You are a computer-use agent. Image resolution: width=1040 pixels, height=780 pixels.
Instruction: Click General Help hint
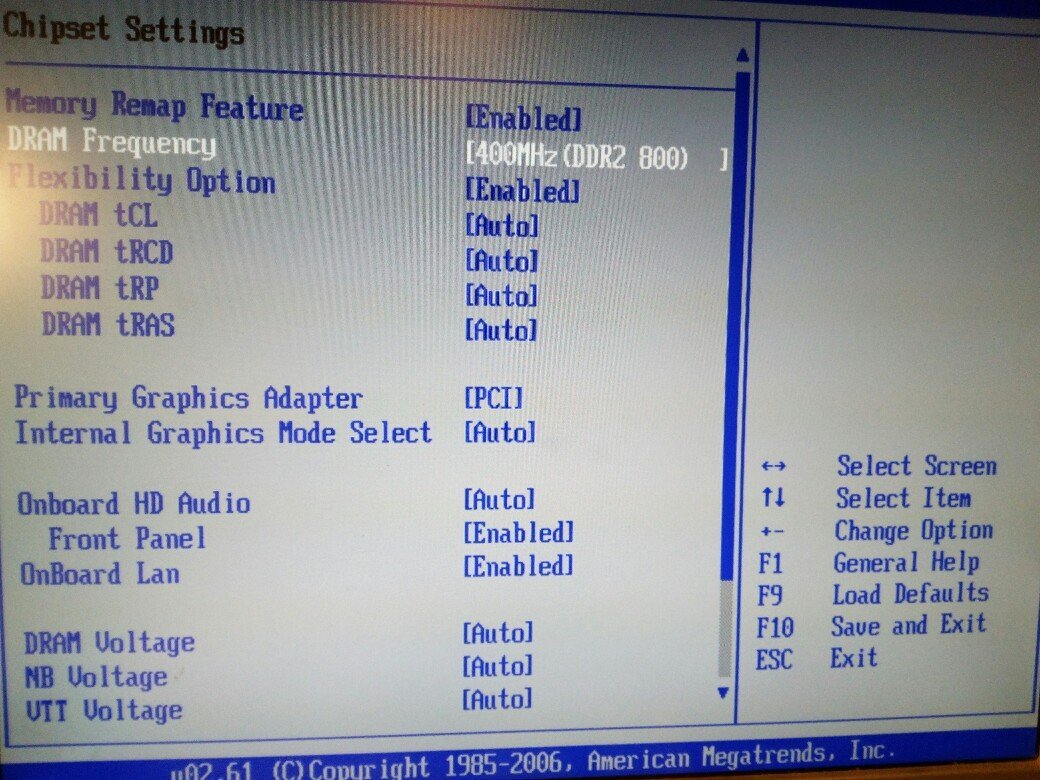906,562
